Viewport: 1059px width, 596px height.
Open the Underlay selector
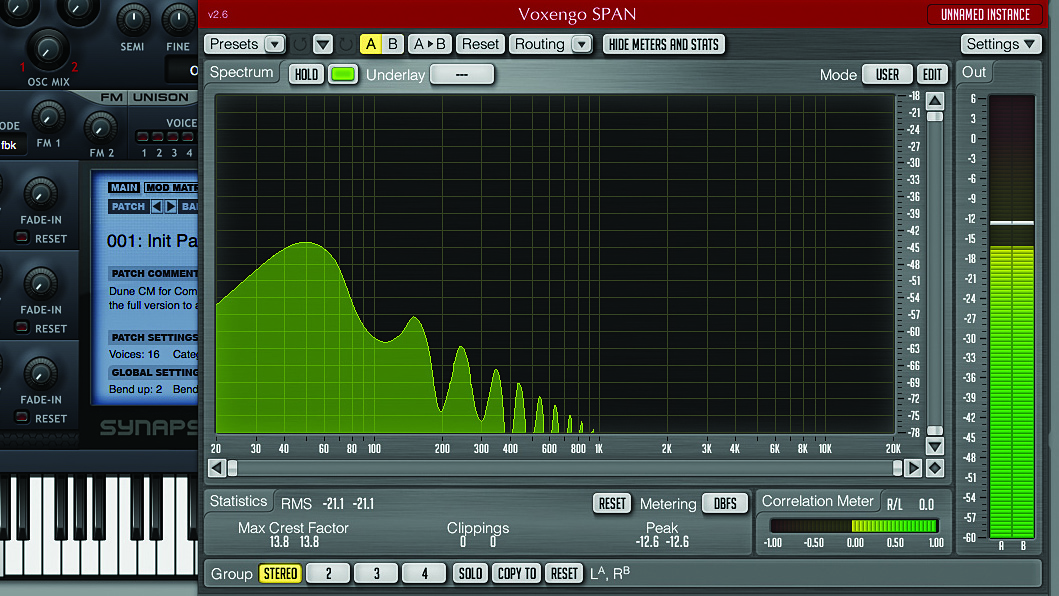pos(462,74)
